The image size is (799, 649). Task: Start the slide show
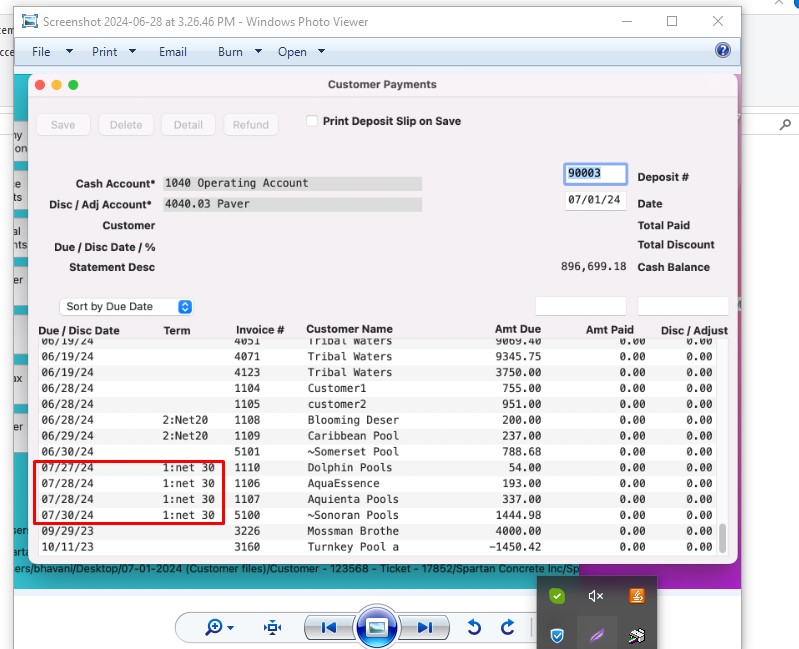[376, 627]
